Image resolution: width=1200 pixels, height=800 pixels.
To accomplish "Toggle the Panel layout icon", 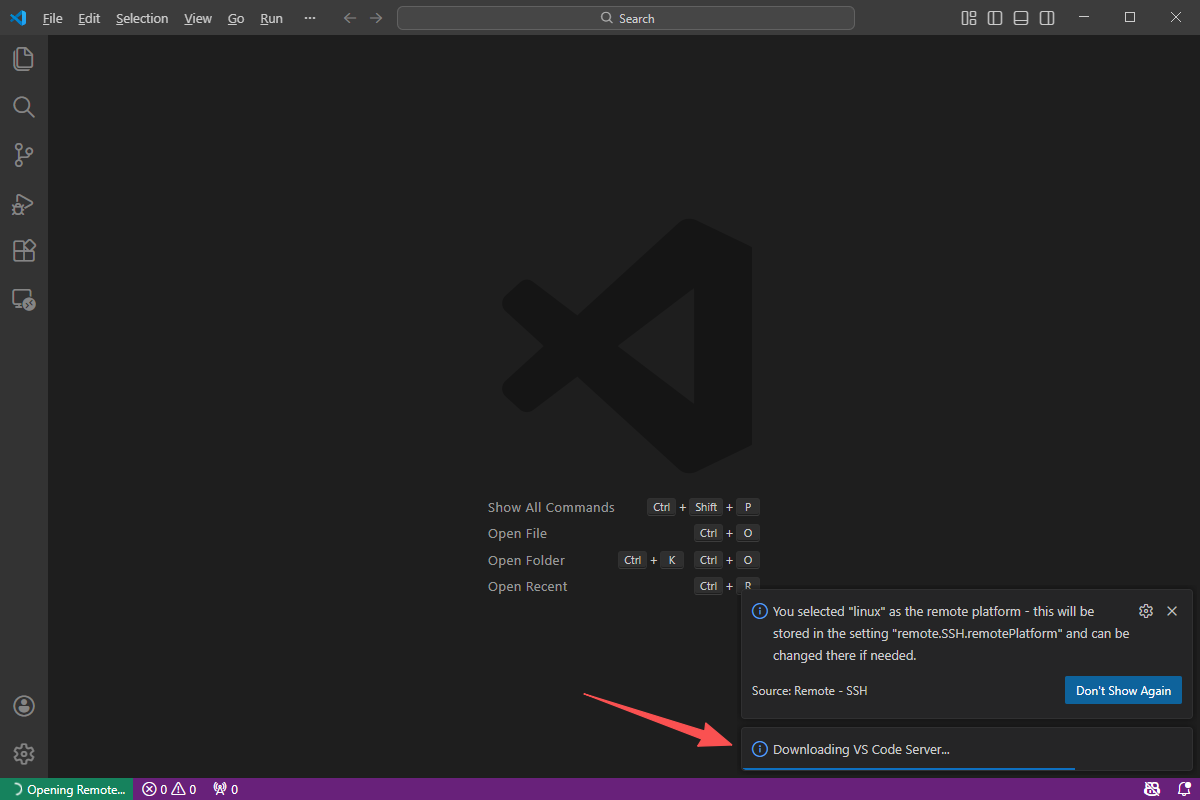I will tap(1020, 17).
